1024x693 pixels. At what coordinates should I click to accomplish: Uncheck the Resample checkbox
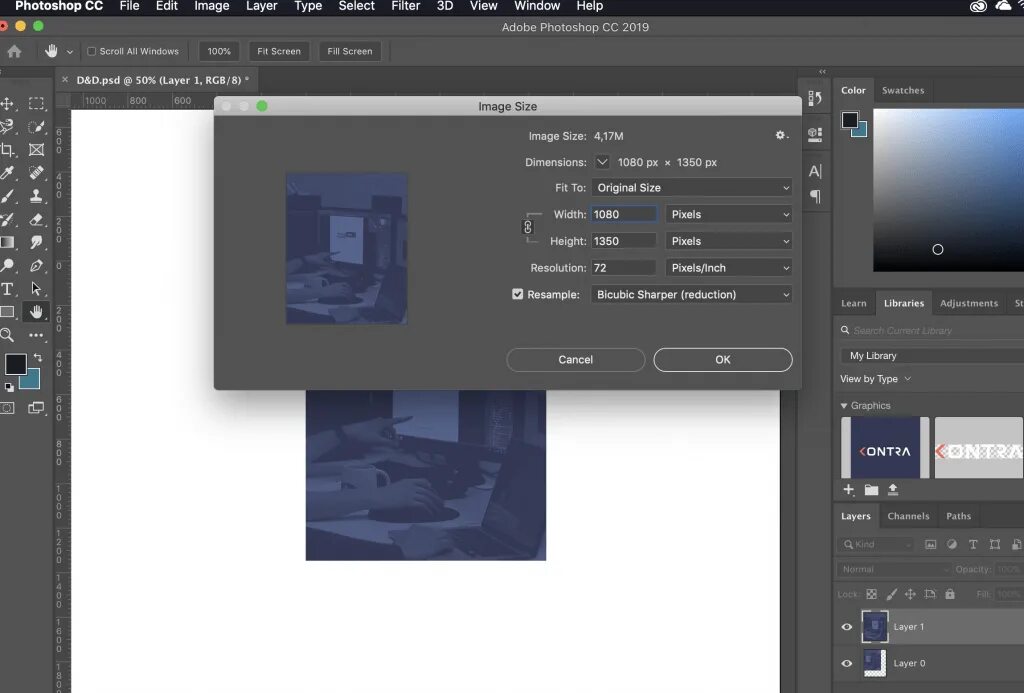tap(518, 294)
